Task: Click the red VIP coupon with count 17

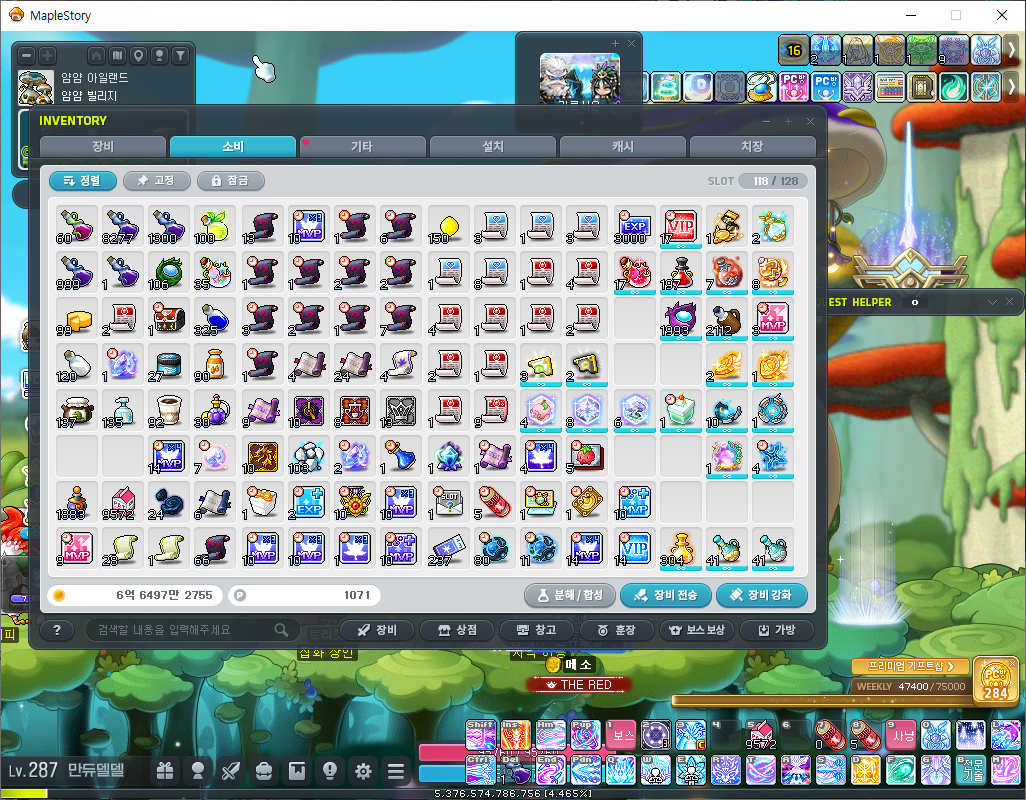Action: 680,226
